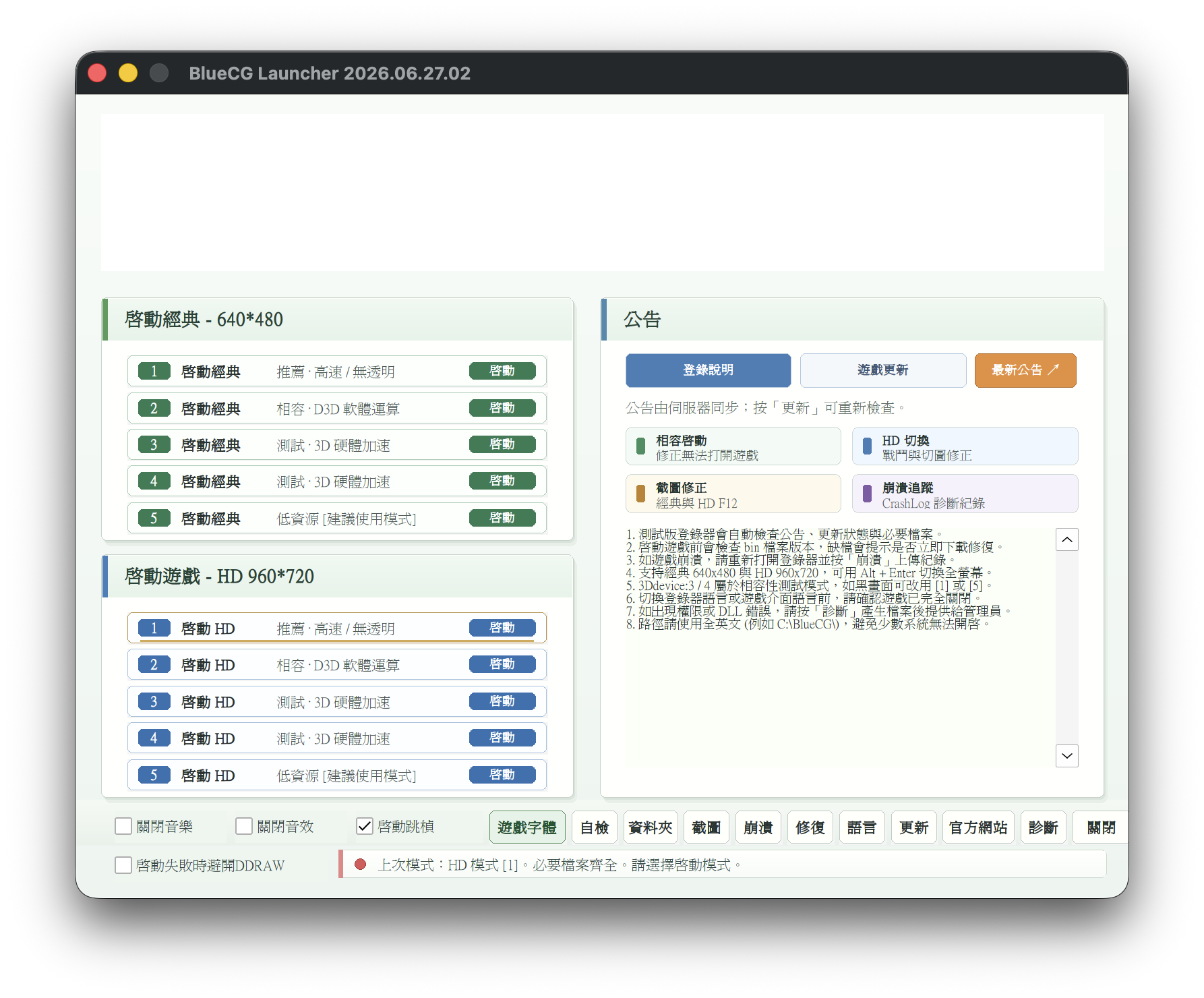Click the white banner area at top
1204x998 pixels.
(x=602, y=192)
